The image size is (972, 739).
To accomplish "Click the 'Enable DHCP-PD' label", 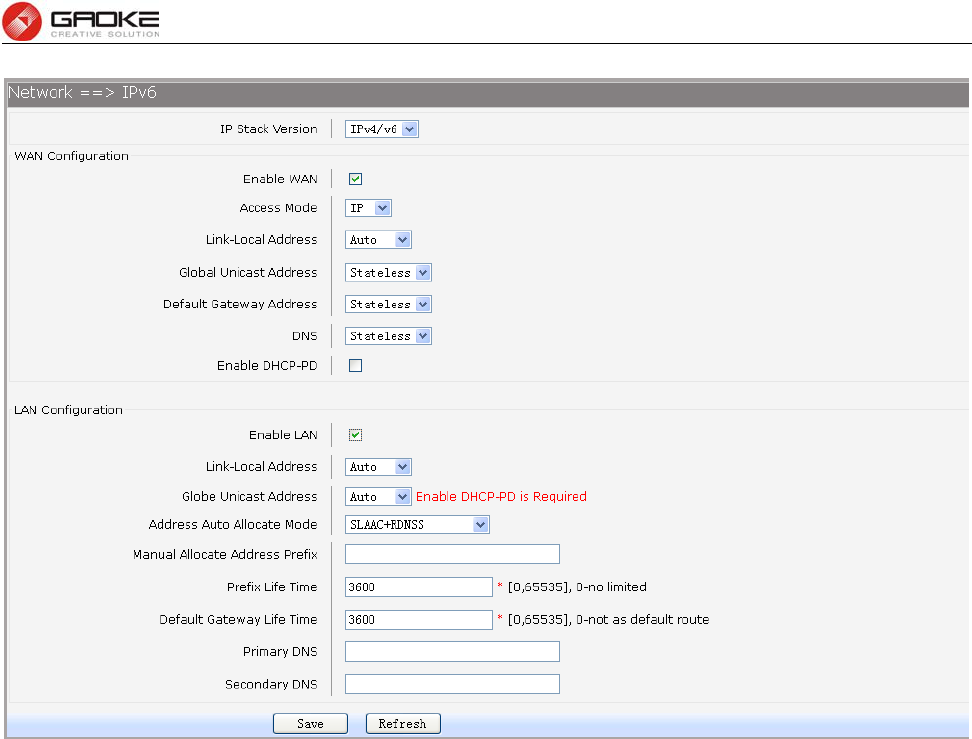I will click(x=267, y=366).
